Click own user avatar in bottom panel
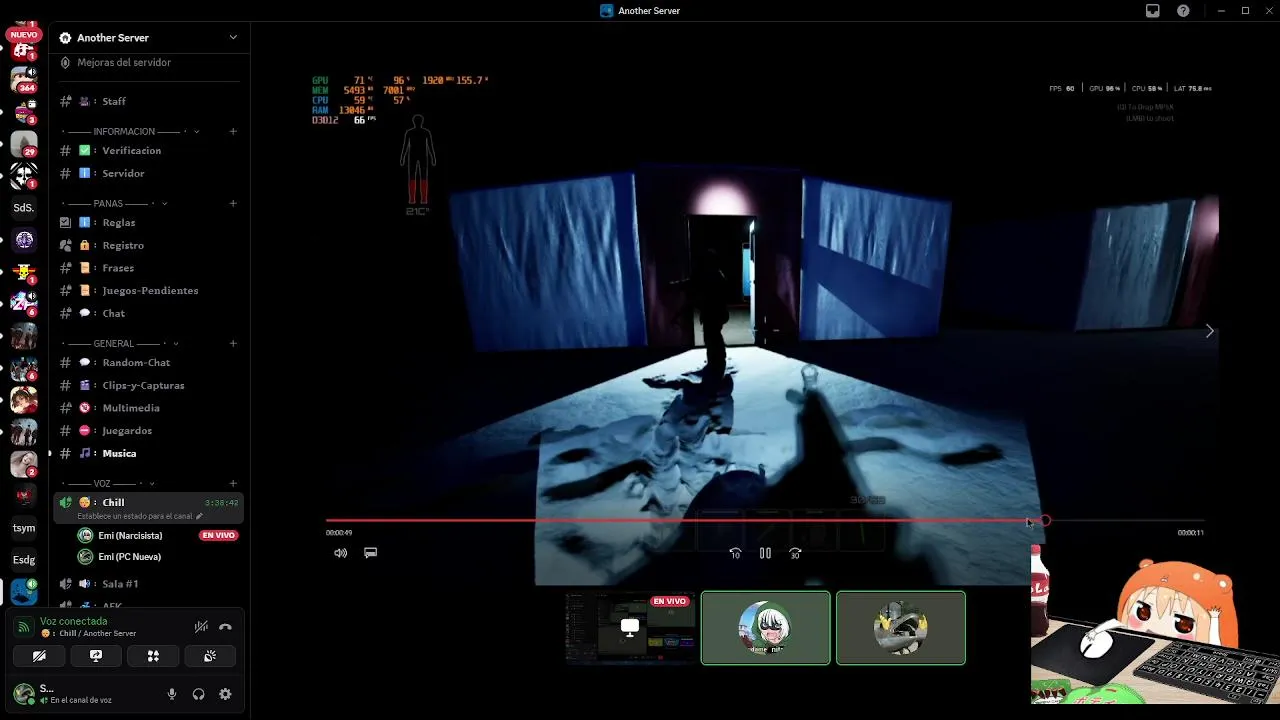Image resolution: width=1280 pixels, height=720 pixels. pos(24,693)
